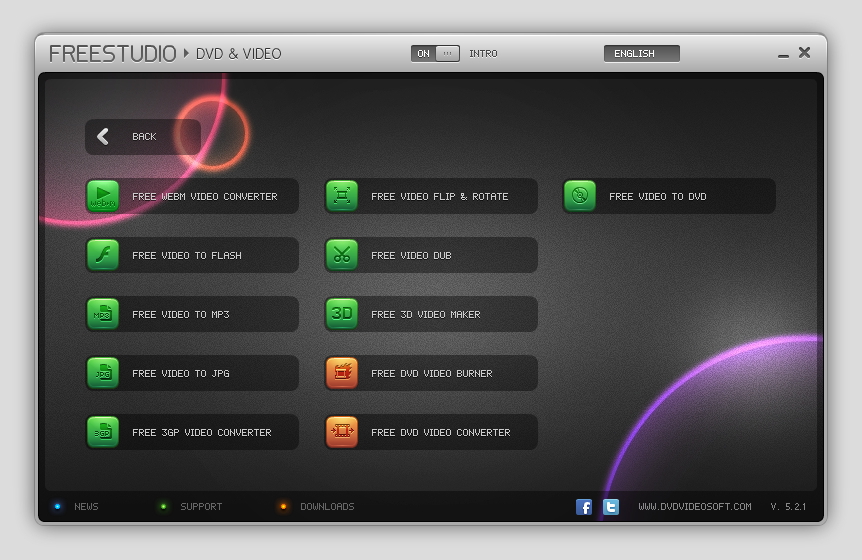Go back with the Back label
Viewport: 862px width, 560px height.
coord(144,136)
